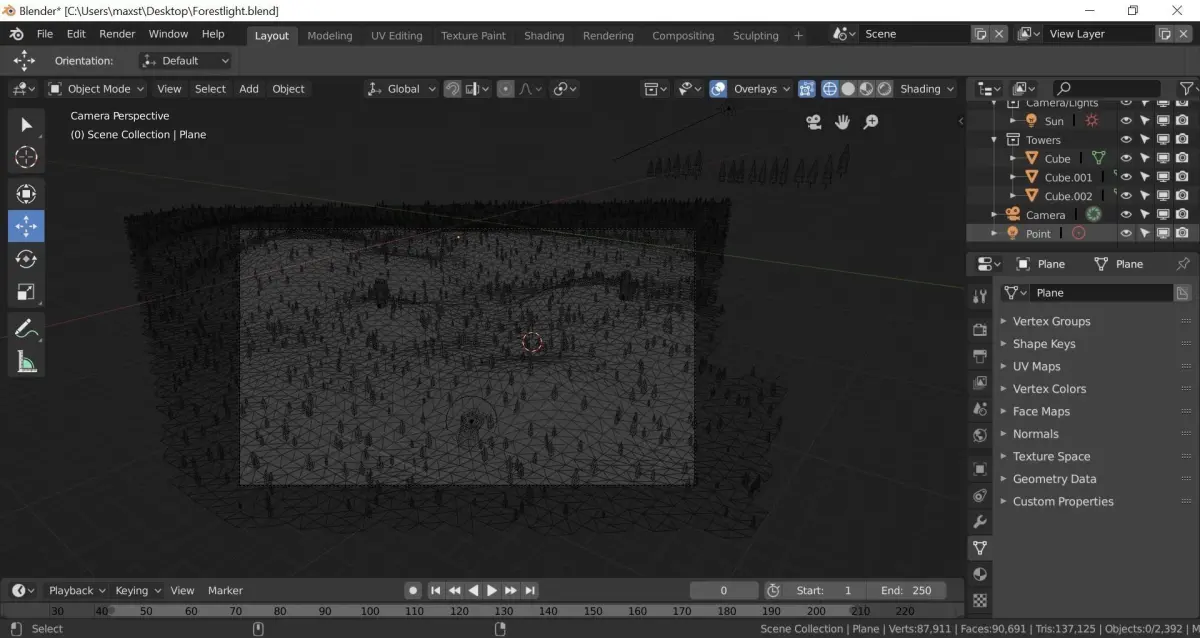The image size is (1200, 638).
Task: Click the Blender logo menu icon
Action: 17,34
